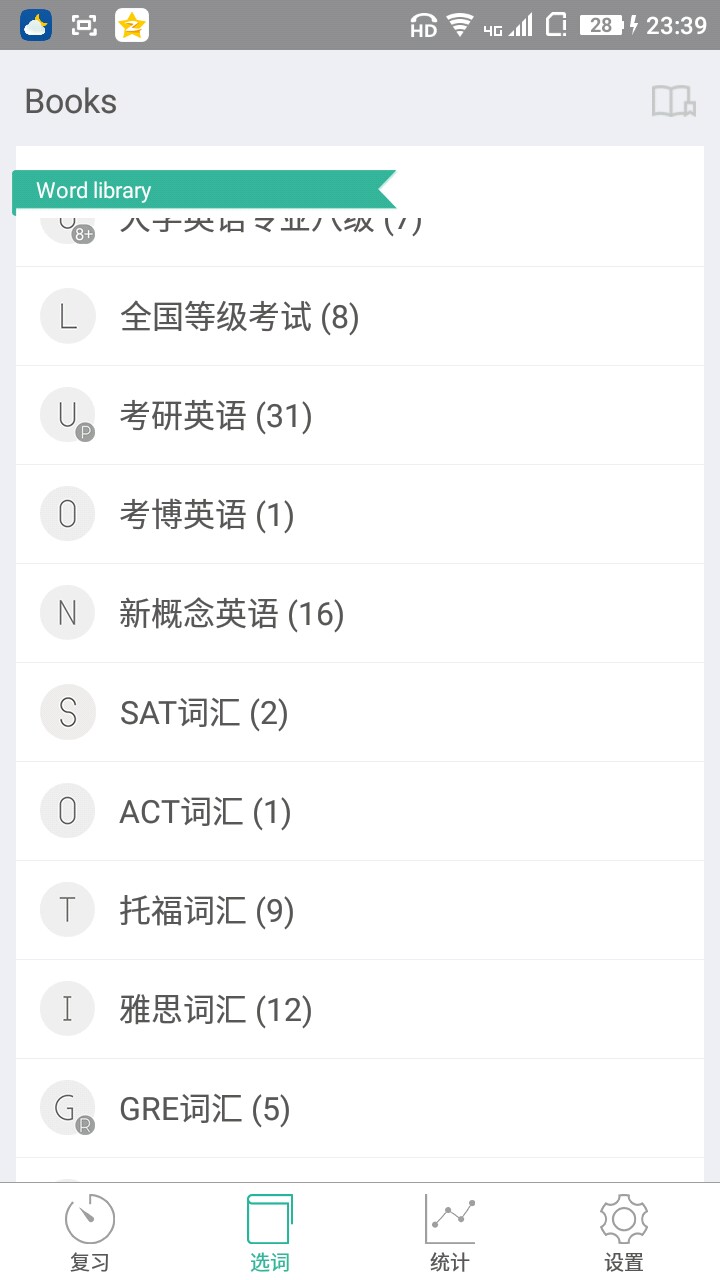Select ACT词汇 (1) word list
720x1280 pixels.
coord(205,812)
